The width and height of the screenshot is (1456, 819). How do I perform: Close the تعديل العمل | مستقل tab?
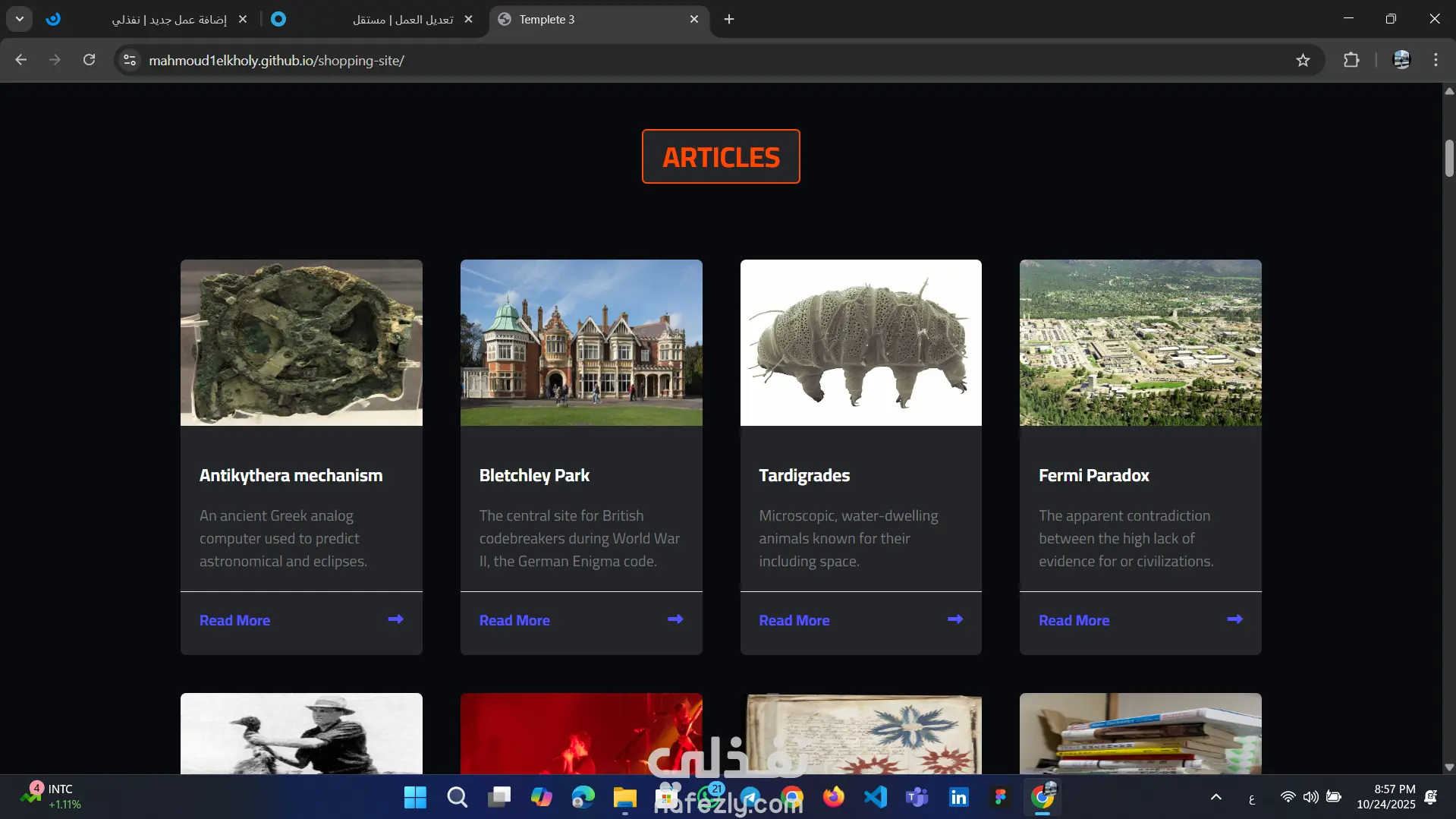468,19
